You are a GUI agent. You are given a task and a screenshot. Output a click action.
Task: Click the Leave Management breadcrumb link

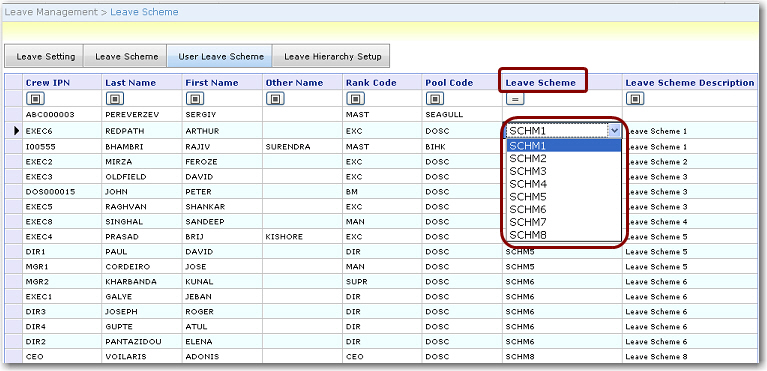click(51, 12)
